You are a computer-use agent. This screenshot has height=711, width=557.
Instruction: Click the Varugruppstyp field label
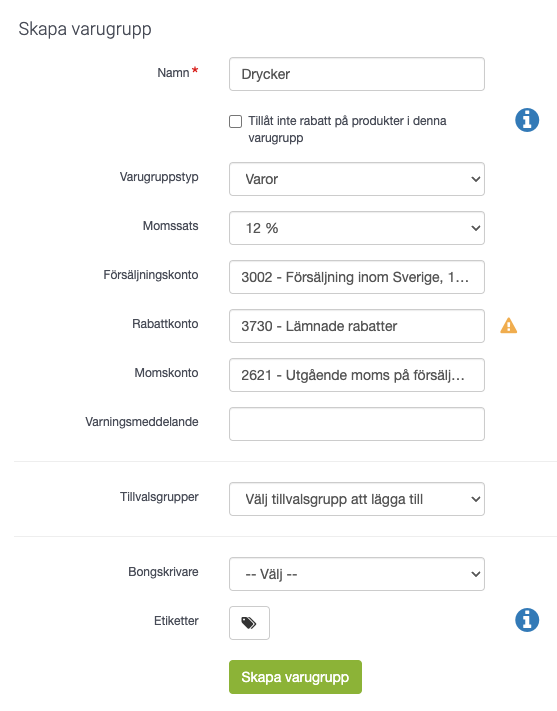coord(159,177)
